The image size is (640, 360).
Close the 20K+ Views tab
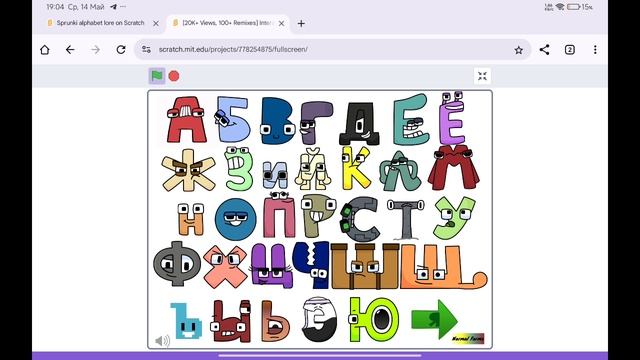pos(281,24)
